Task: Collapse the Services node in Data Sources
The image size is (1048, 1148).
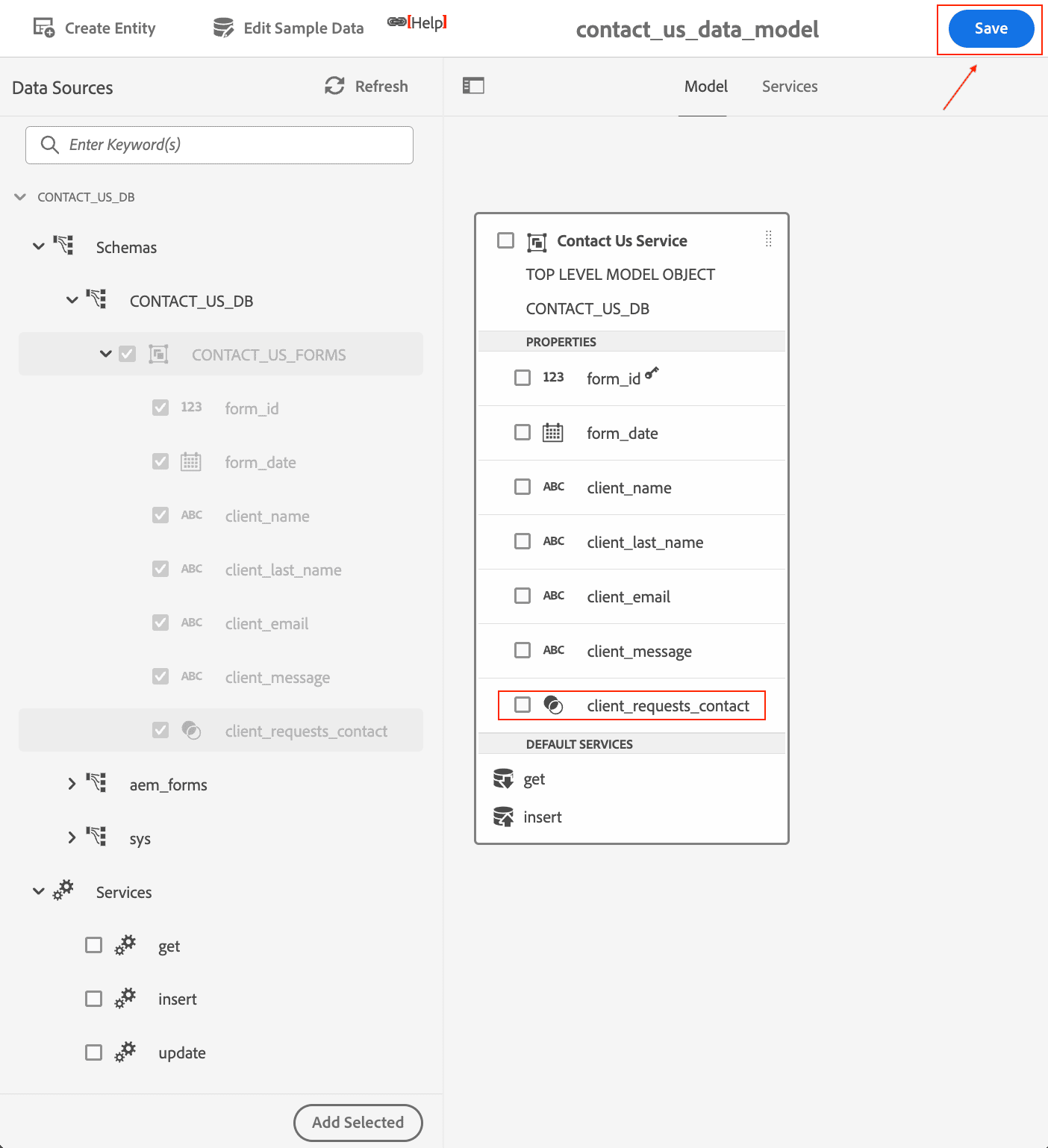Action: pyautogui.click(x=39, y=891)
